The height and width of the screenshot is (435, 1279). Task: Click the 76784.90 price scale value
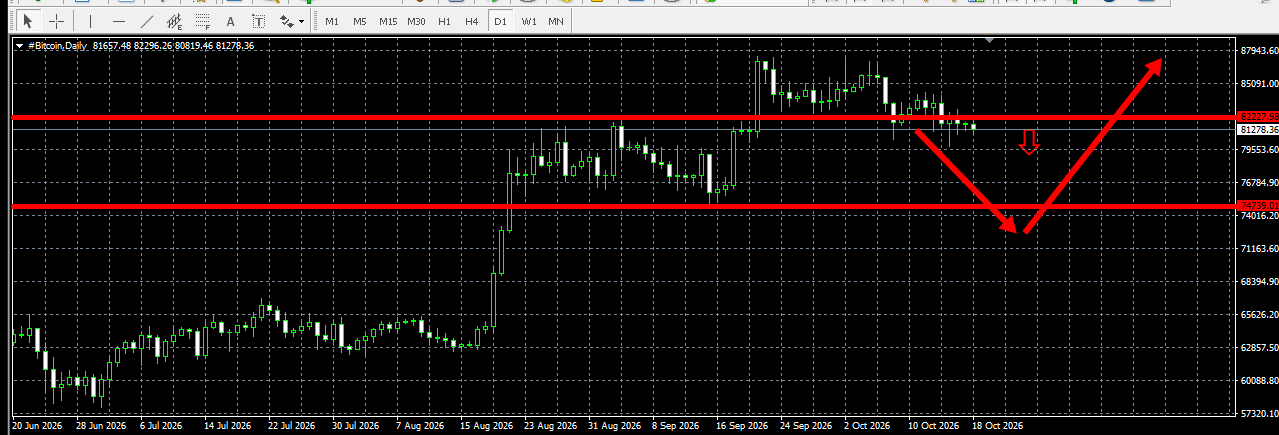[1258, 182]
